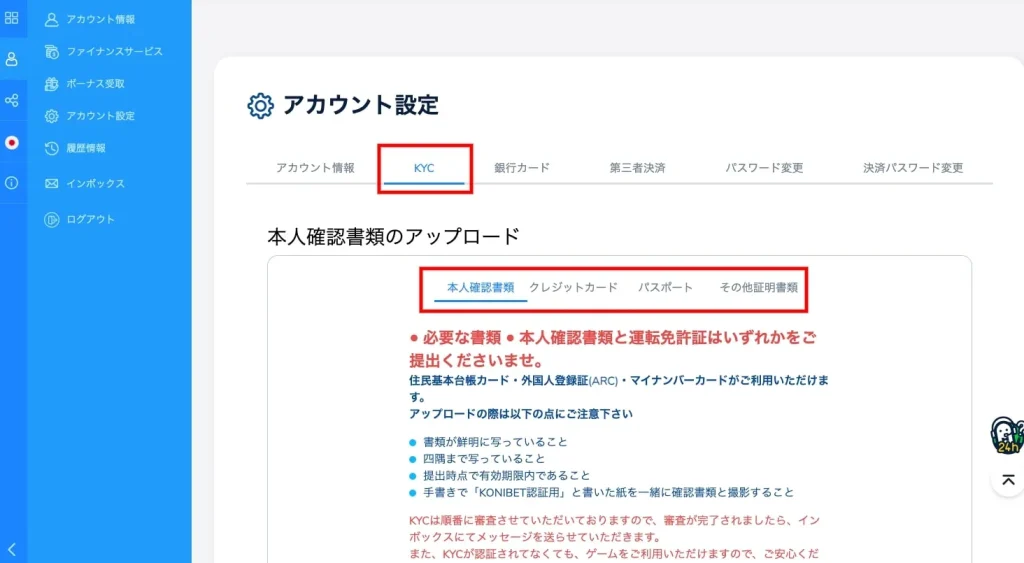The width and height of the screenshot is (1024, 563).
Task: Open インボックス in sidebar menu
Action: tap(95, 184)
